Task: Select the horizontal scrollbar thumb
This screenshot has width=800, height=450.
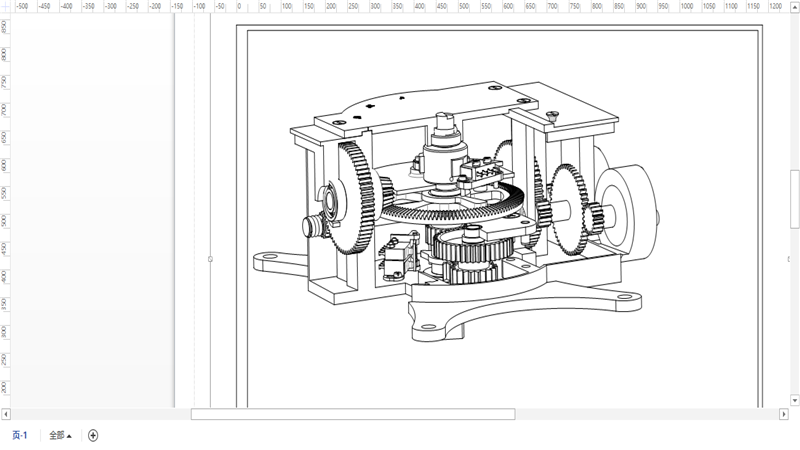Action: pyautogui.click(x=352, y=414)
